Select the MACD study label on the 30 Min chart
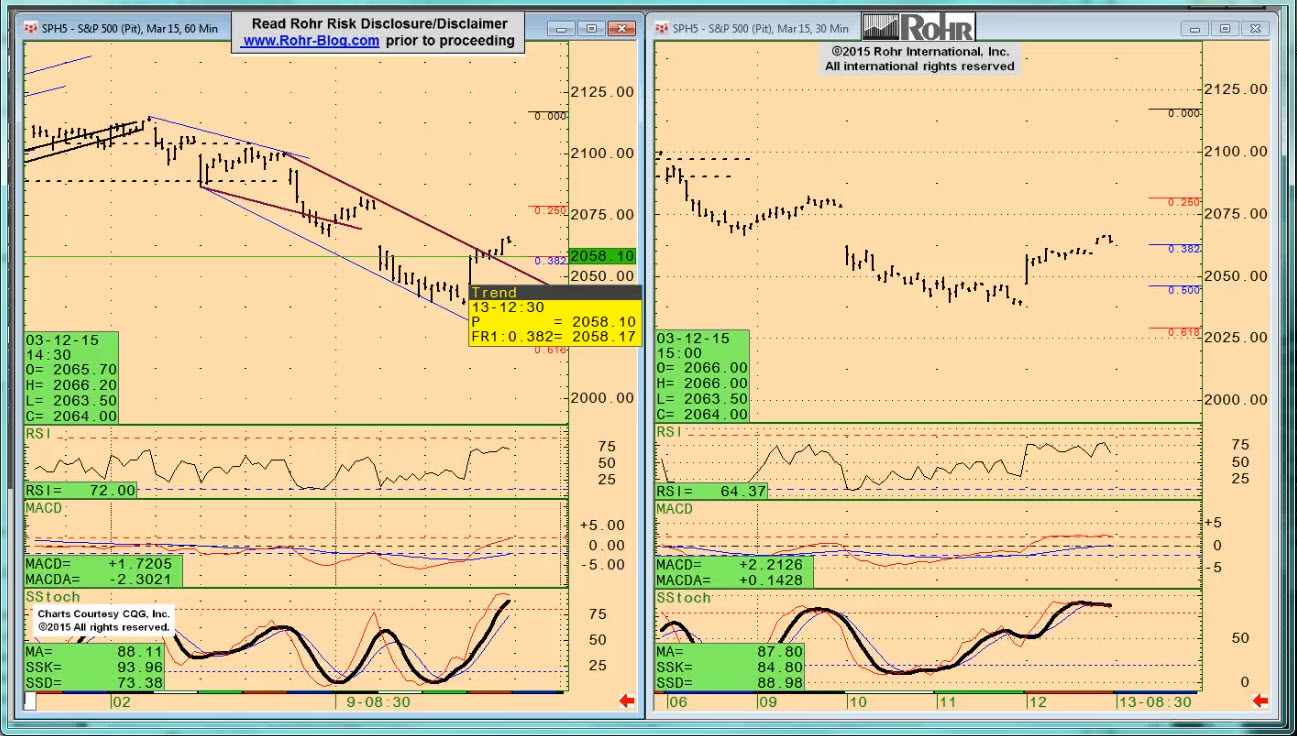 (674, 509)
